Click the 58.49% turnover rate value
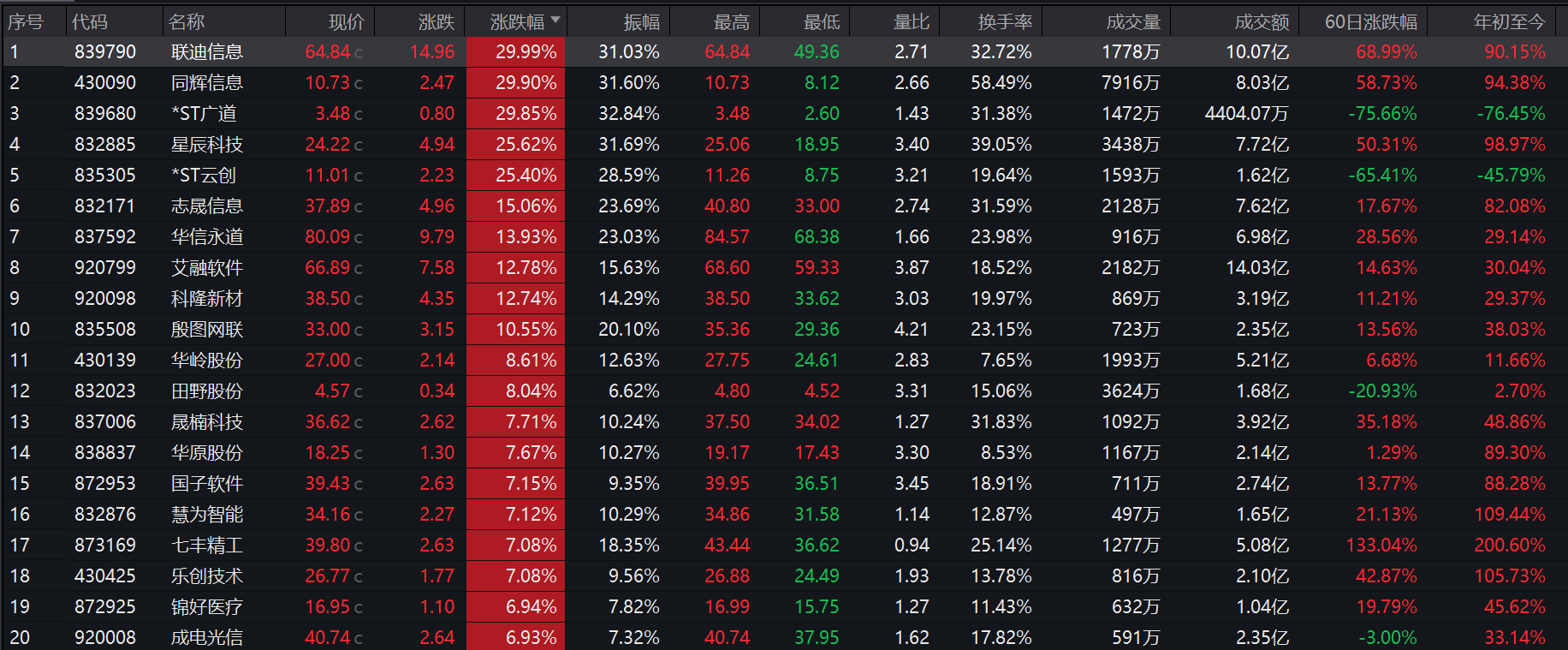 tap(1001, 83)
